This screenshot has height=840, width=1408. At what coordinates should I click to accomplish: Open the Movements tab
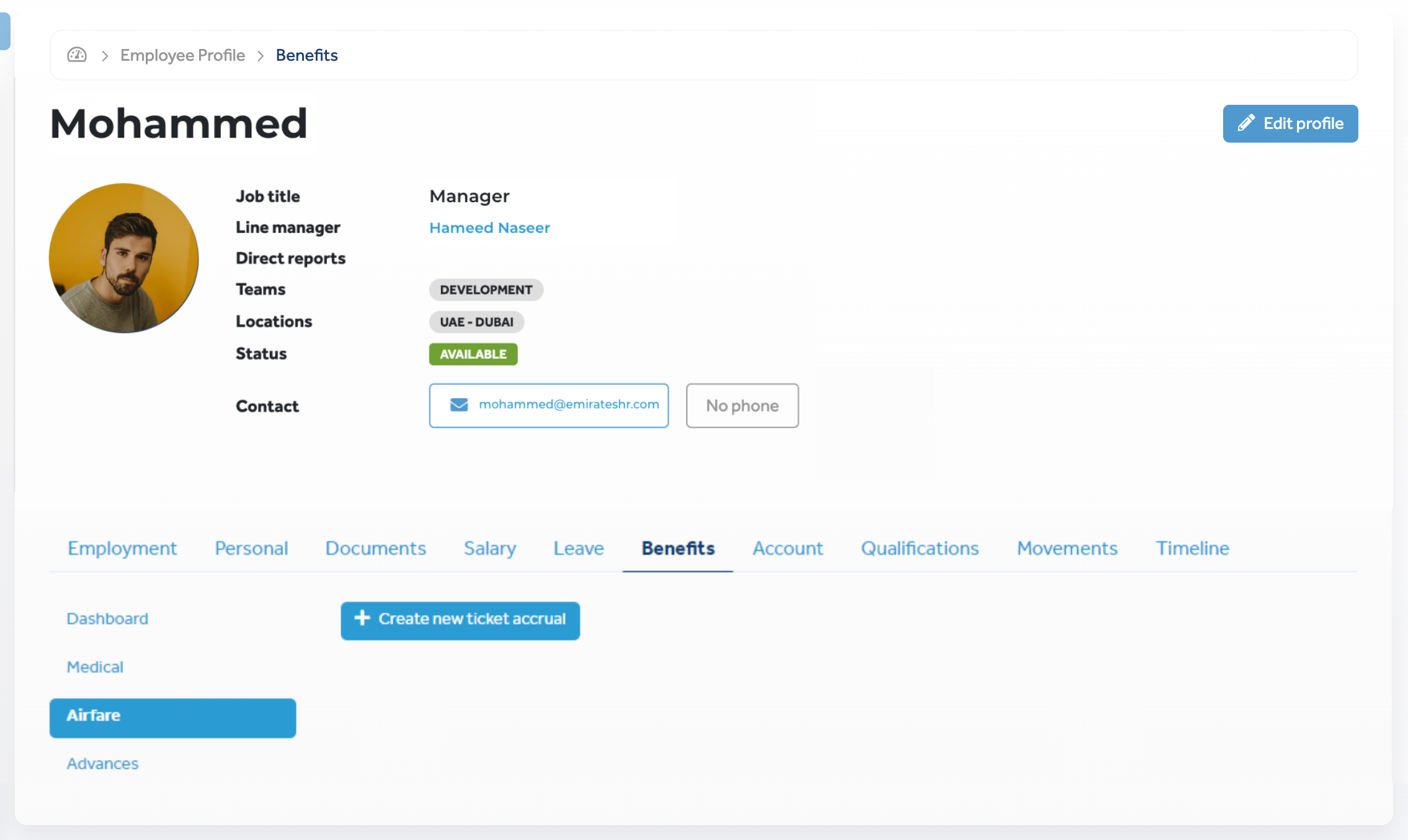(1067, 548)
